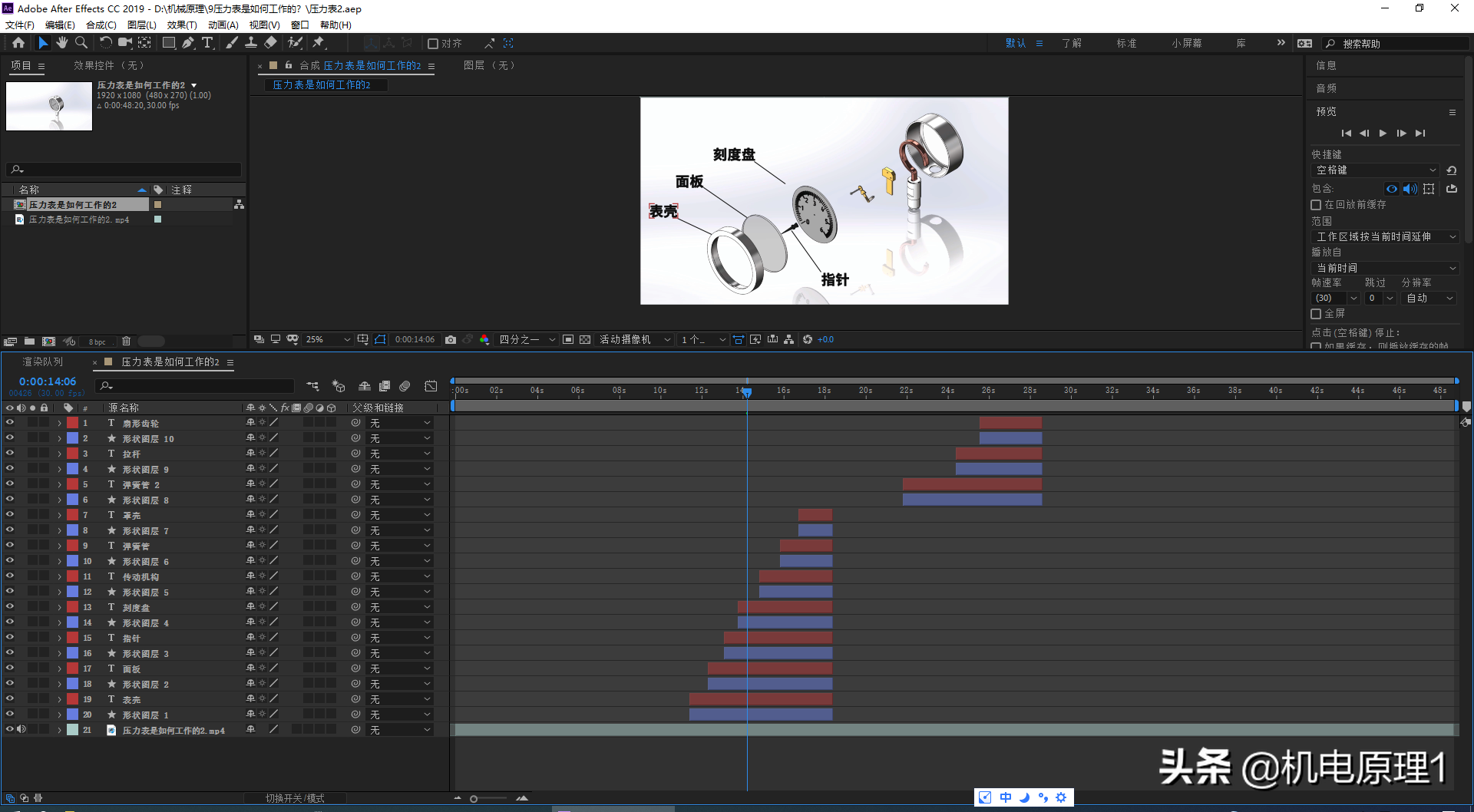The height and width of the screenshot is (812, 1474).
Task: Select the Puppet Pin tool
Action: coord(319,43)
